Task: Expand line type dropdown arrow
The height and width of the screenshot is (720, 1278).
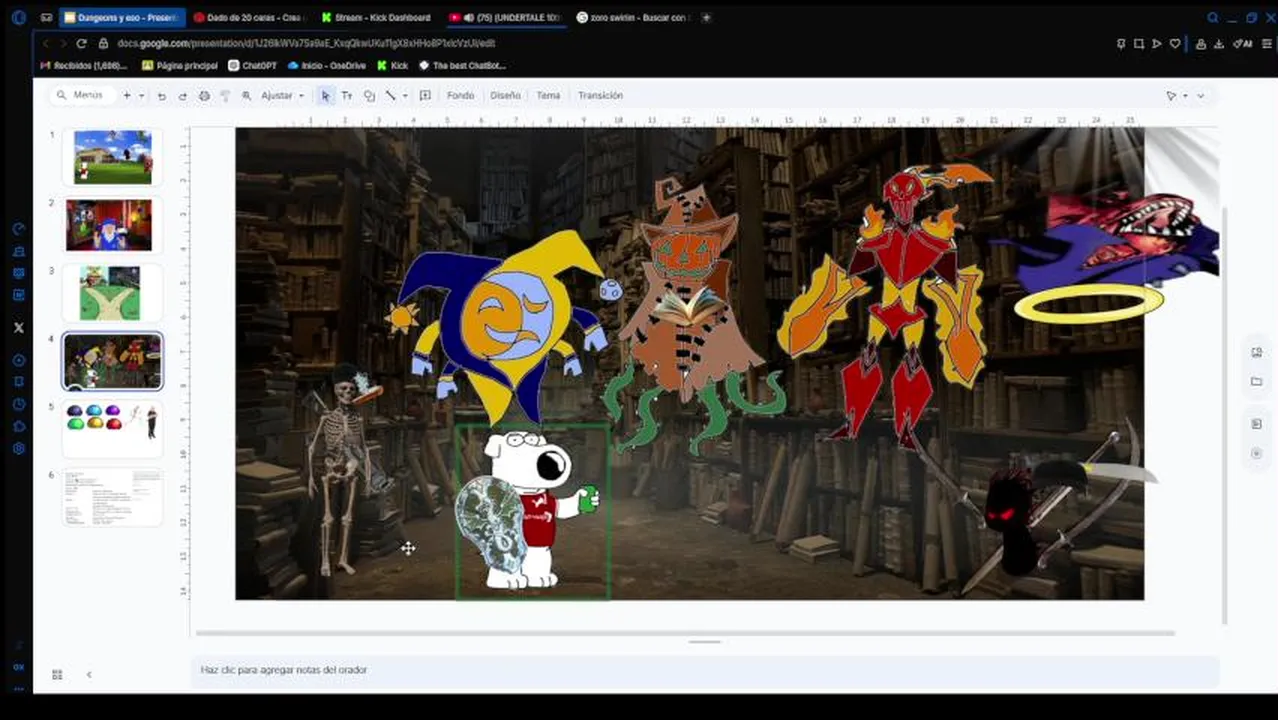Action: point(404,96)
